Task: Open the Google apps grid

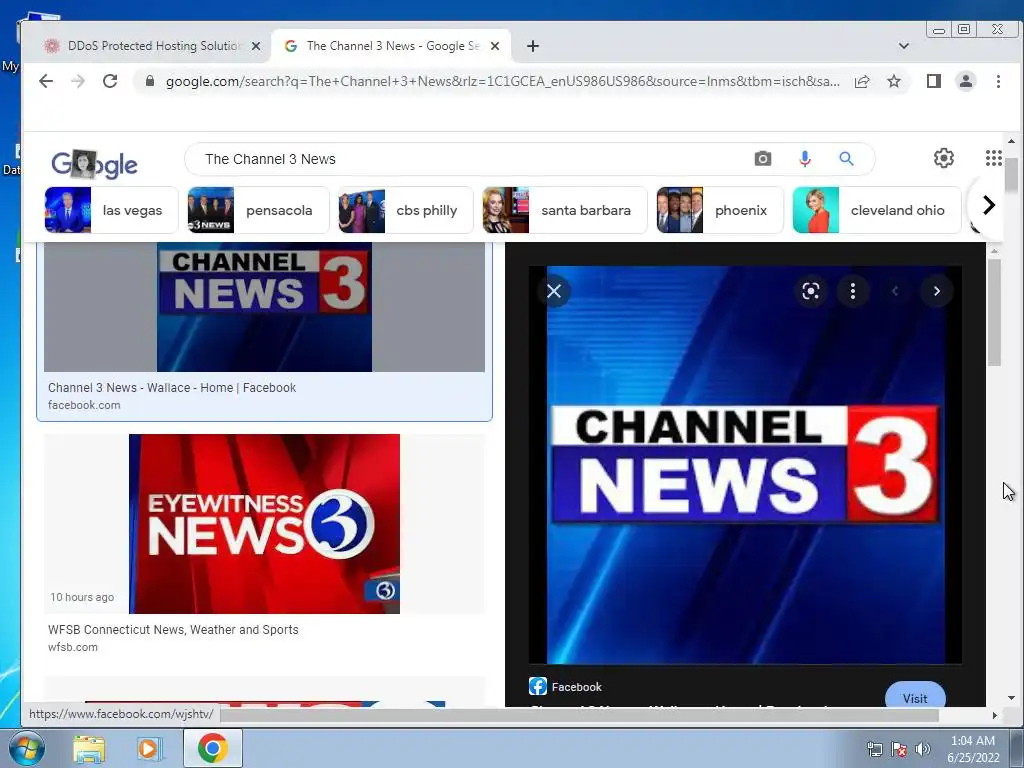Action: point(993,158)
